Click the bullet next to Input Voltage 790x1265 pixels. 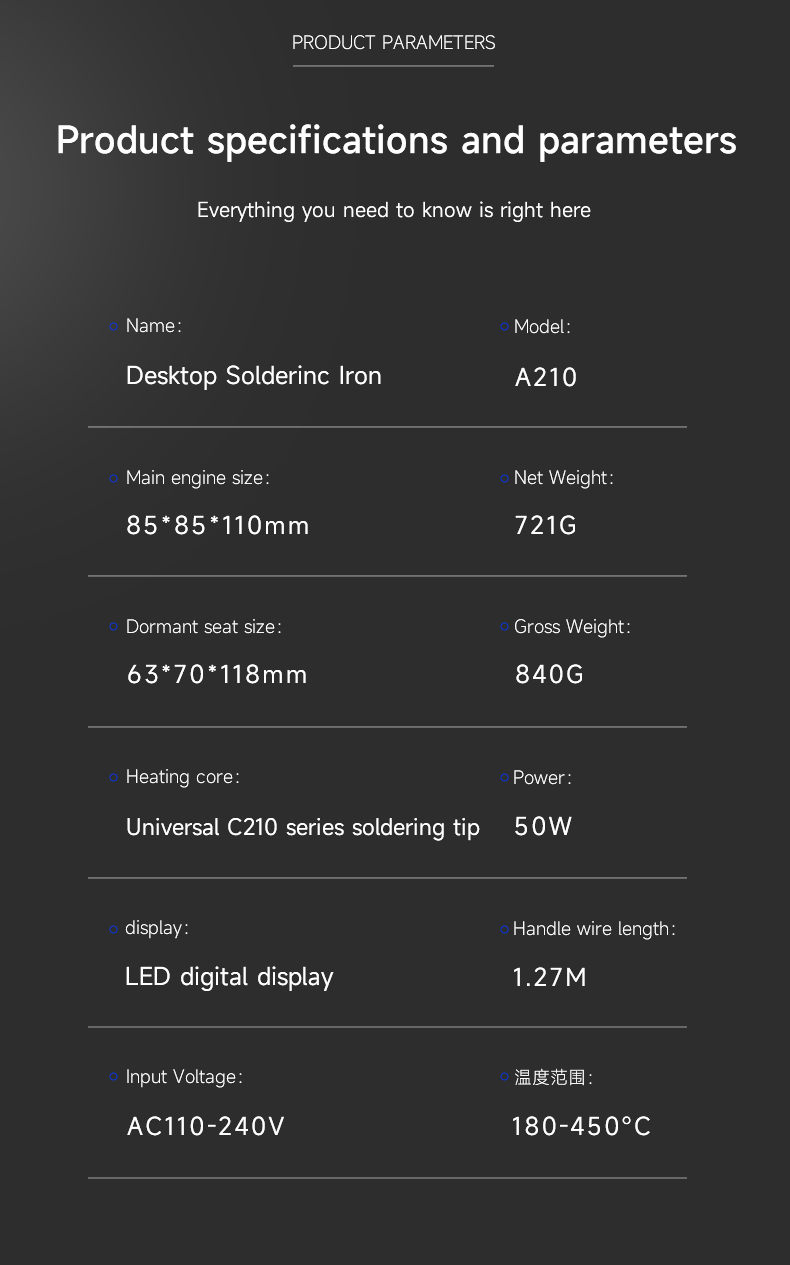(x=113, y=1077)
